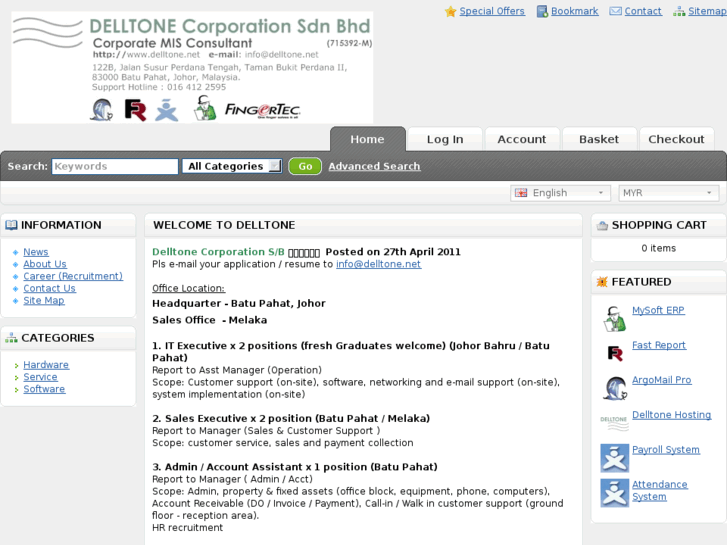Click the Shopping Cart basket icon
Screen dimensions: 727x545
point(602,226)
